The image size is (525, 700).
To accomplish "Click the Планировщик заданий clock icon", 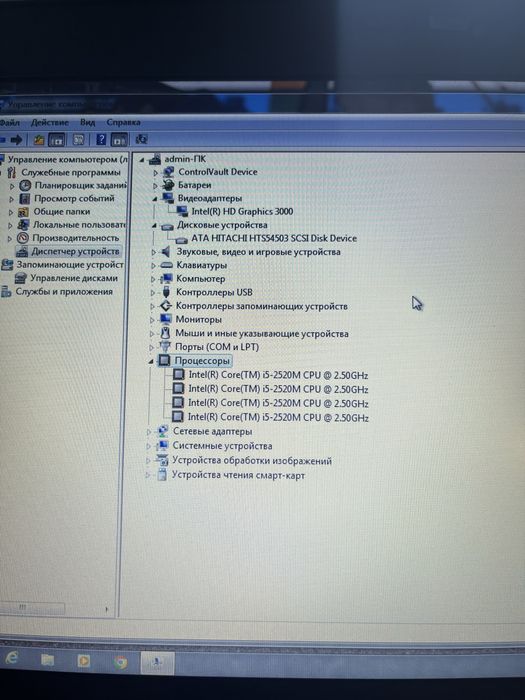I will 25,185.
